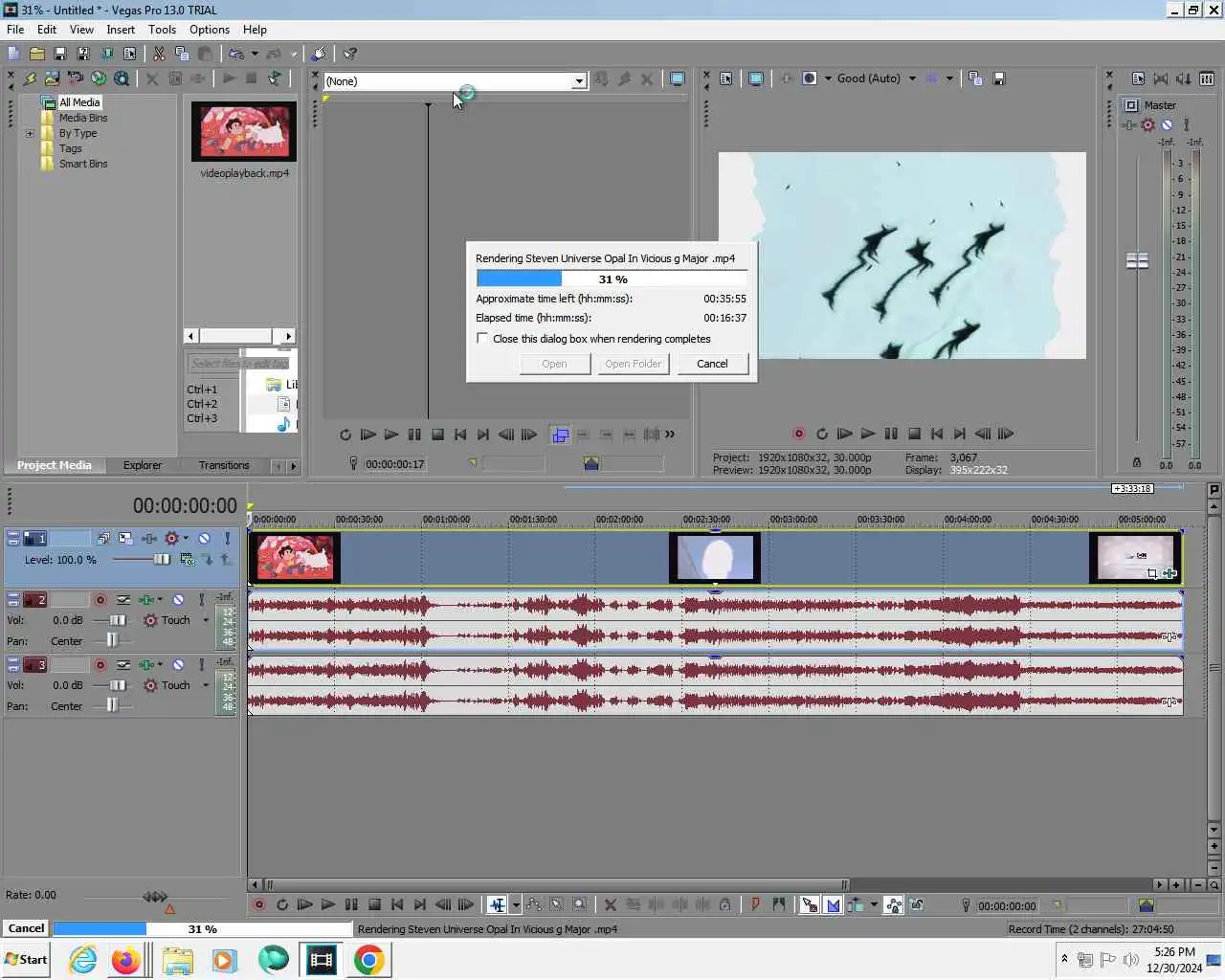The height and width of the screenshot is (980, 1225).
Task: Click the Compositing Mode icon on track 1
Action: pos(187,560)
